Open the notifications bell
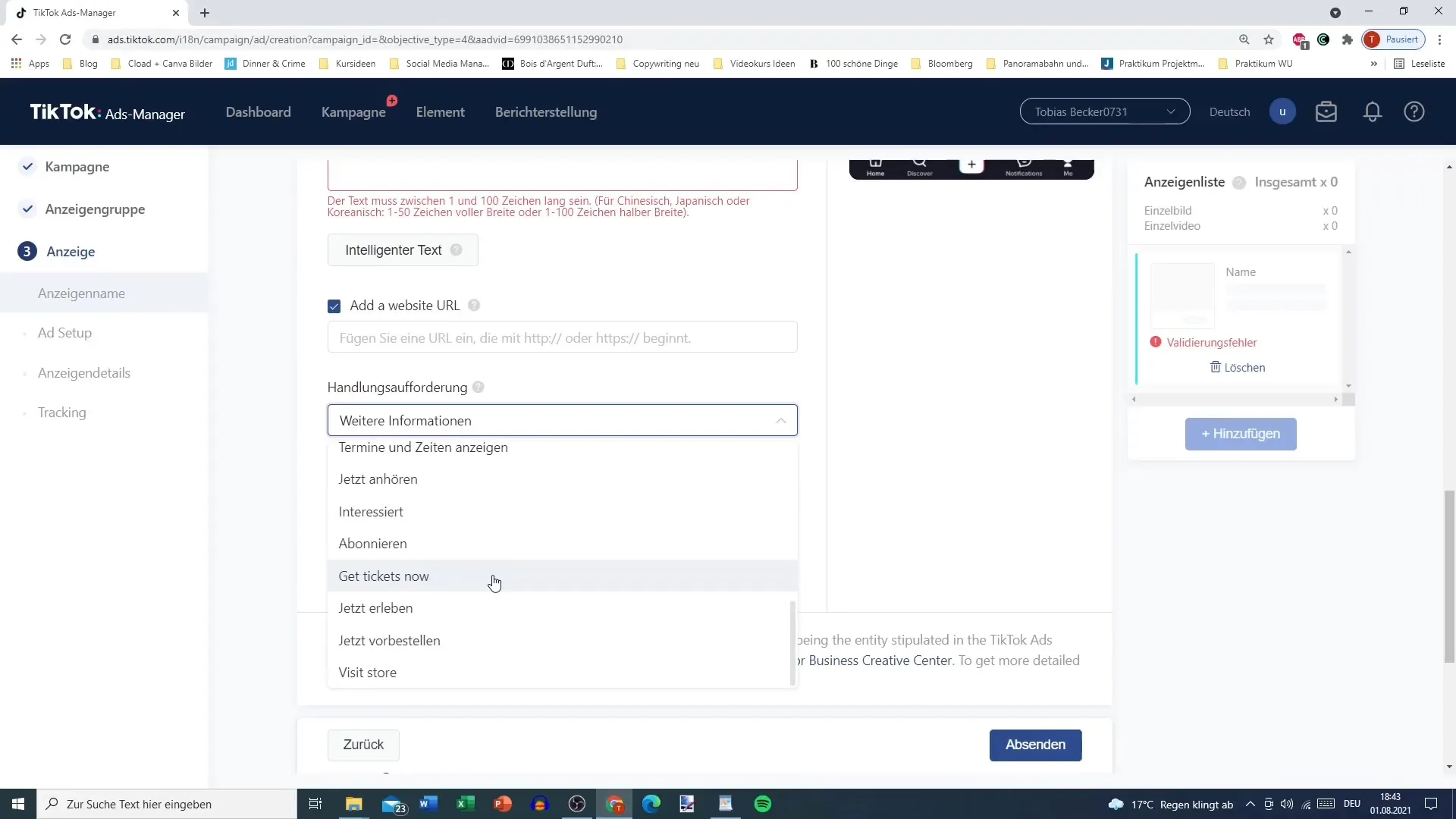Image resolution: width=1456 pixels, height=819 pixels. (x=1373, y=112)
